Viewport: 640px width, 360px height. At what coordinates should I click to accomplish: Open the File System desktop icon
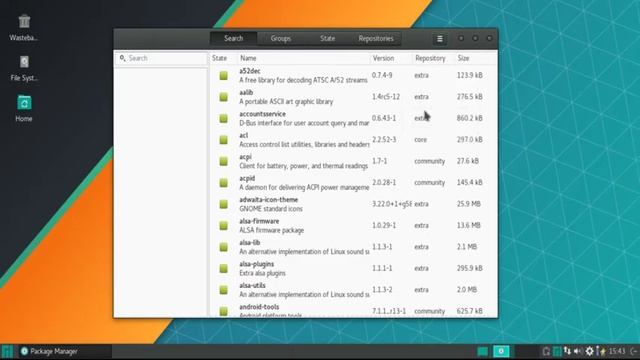coord(24,62)
